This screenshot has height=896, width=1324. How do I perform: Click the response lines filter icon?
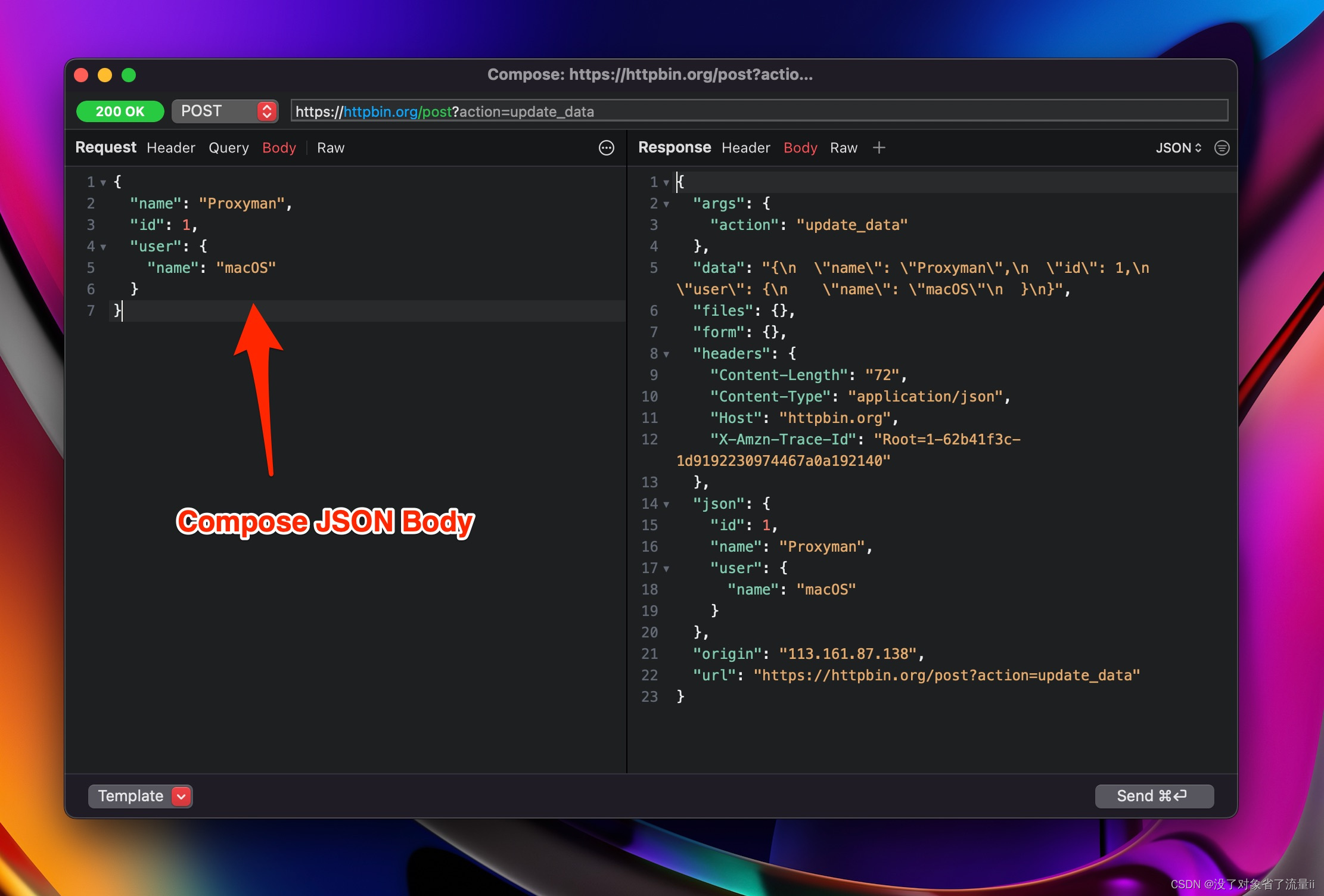pyautogui.click(x=1222, y=148)
